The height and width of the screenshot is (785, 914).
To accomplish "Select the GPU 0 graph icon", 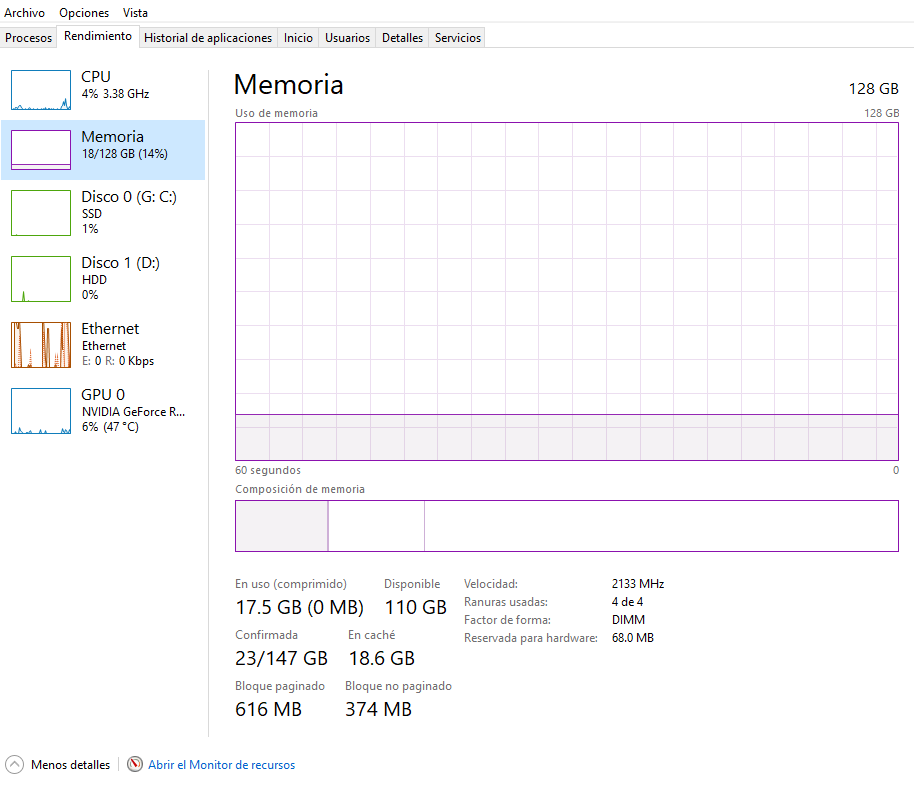I will pyautogui.click(x=41, y=410).
